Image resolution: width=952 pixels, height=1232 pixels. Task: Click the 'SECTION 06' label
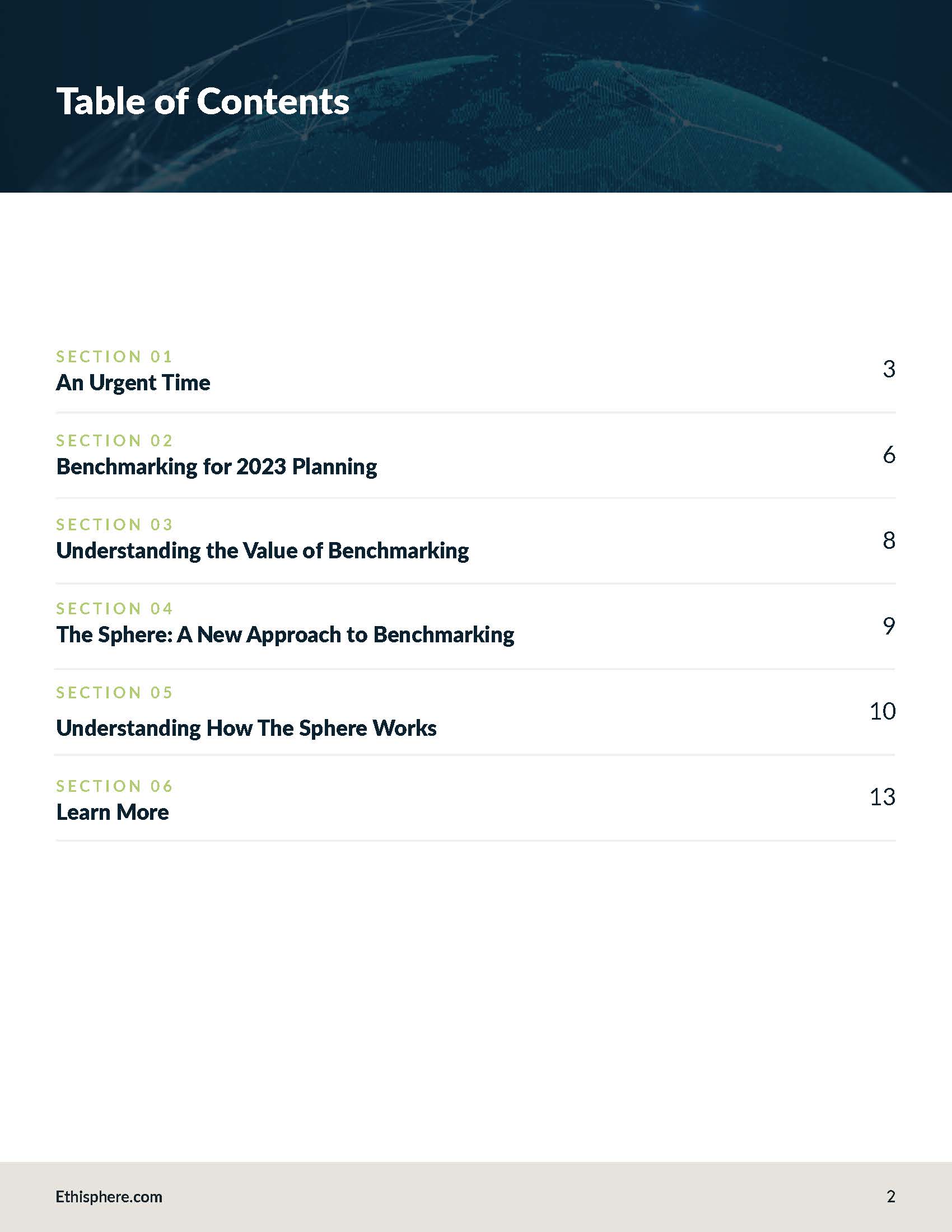[x=114, y=786]
